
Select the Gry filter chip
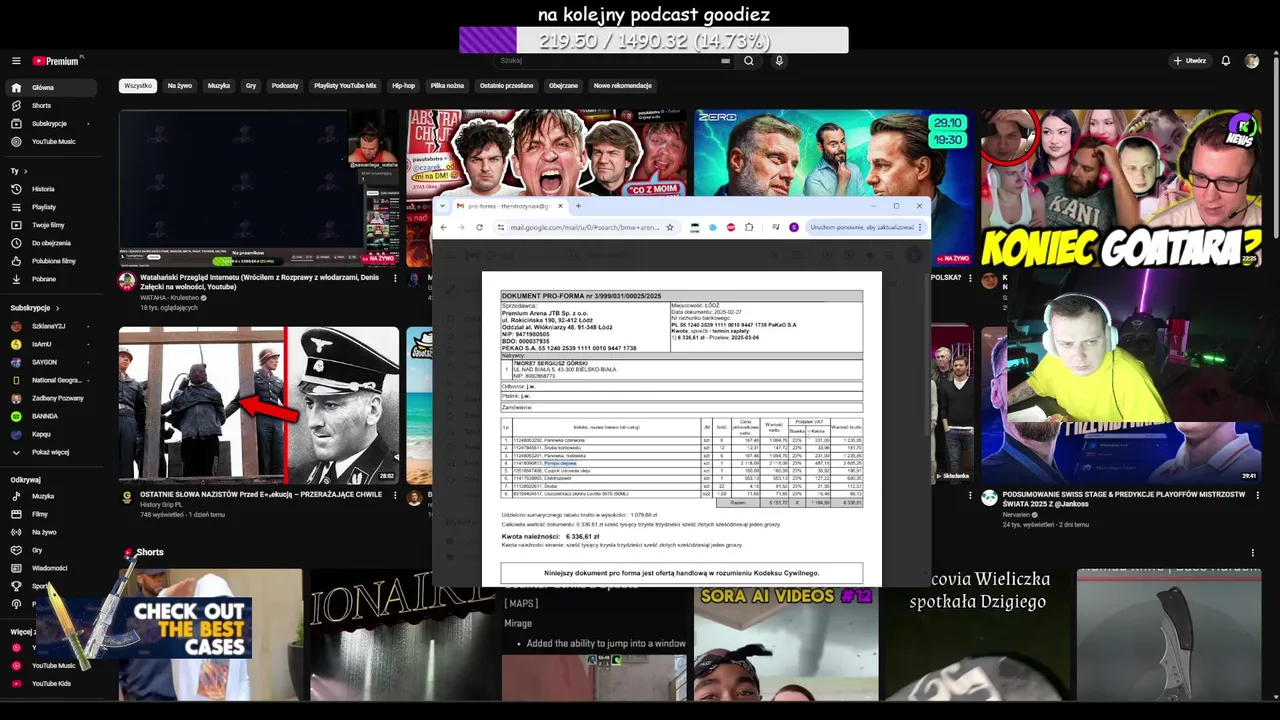pyautogui.click(x=251, y=86)
